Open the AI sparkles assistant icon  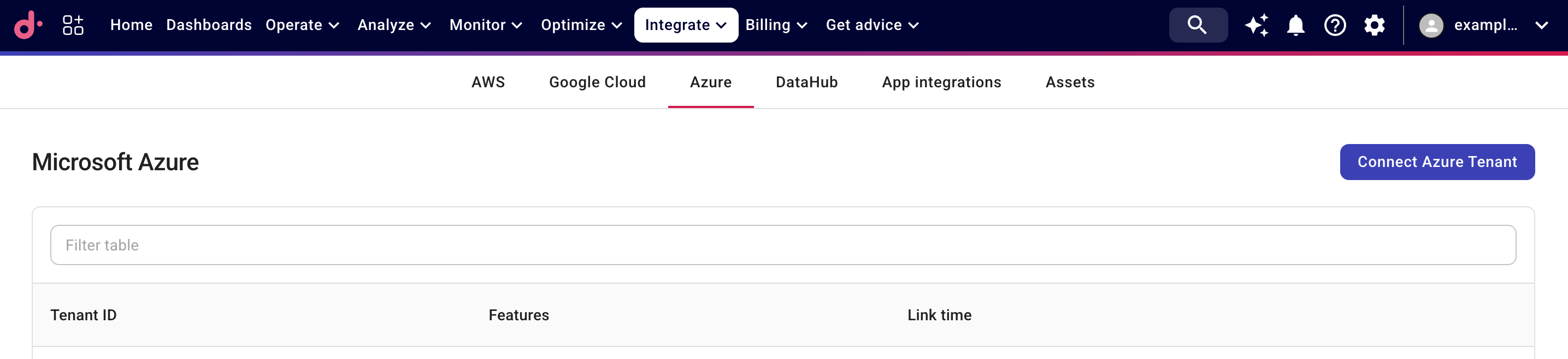(x=1257, y=25)
